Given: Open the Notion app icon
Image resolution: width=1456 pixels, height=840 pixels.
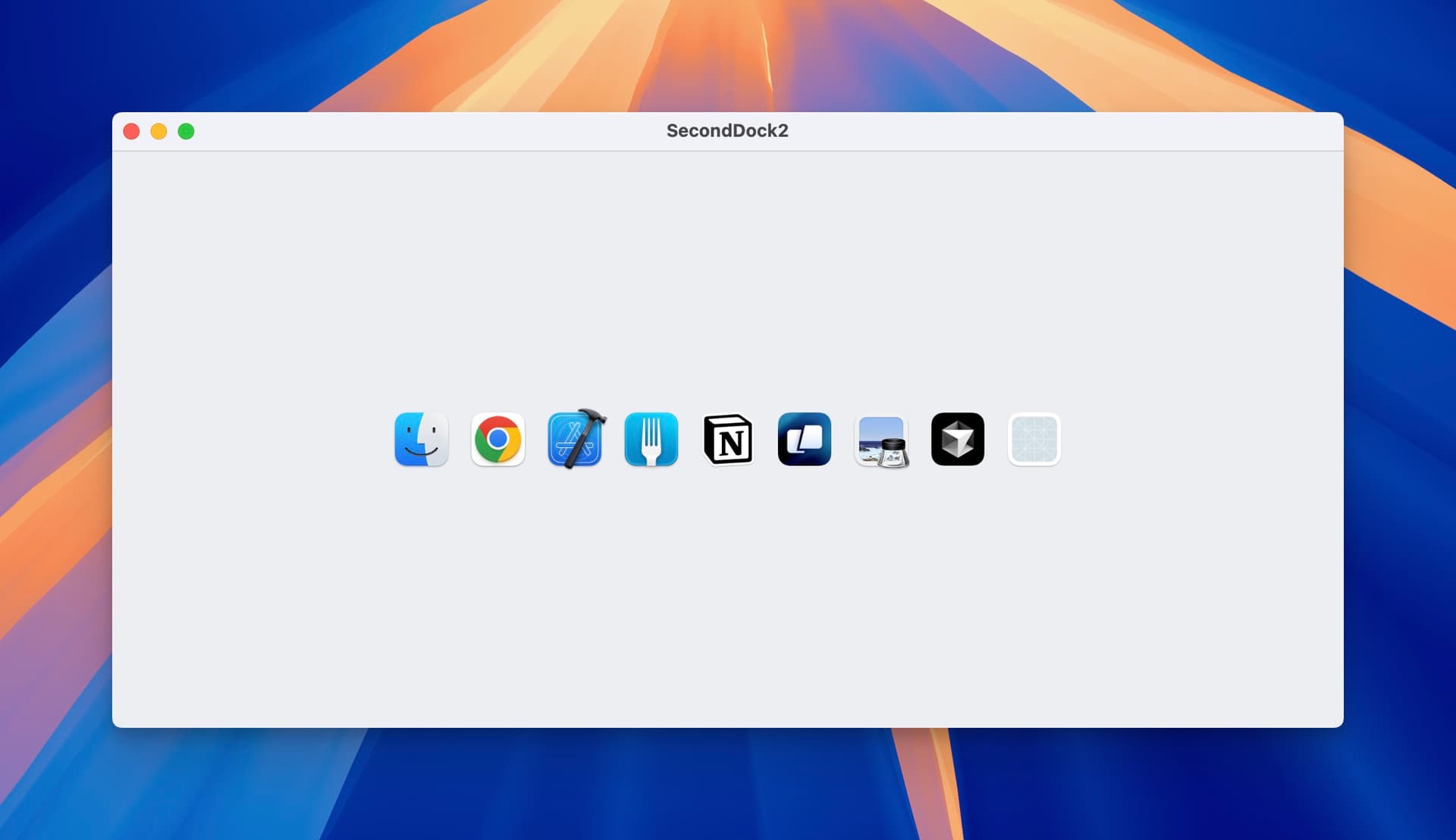Looking at the screenshot, I should (x=728, y=439).
